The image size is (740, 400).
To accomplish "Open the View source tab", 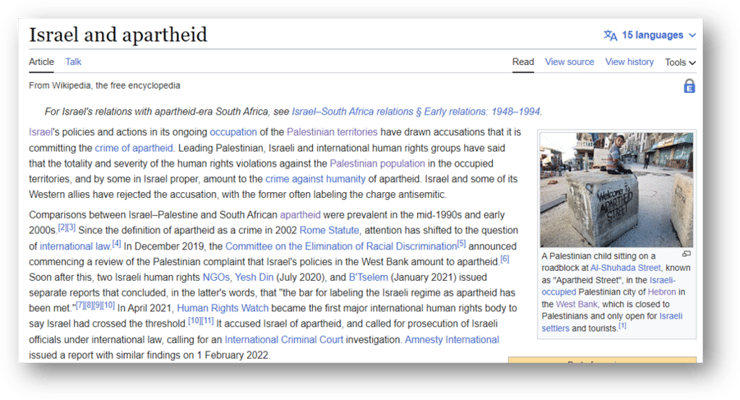I will click(569, 62).
